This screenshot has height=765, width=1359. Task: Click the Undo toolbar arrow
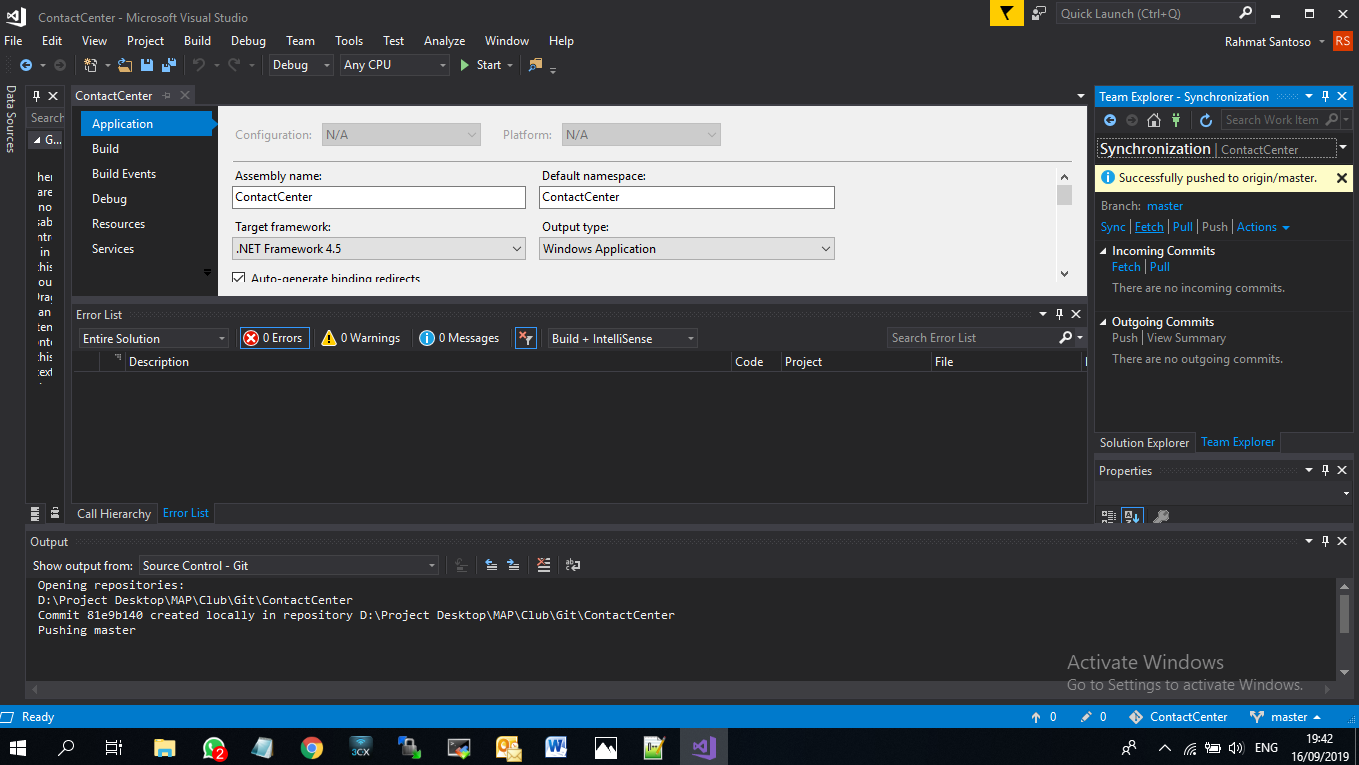(x=199, y=65)
